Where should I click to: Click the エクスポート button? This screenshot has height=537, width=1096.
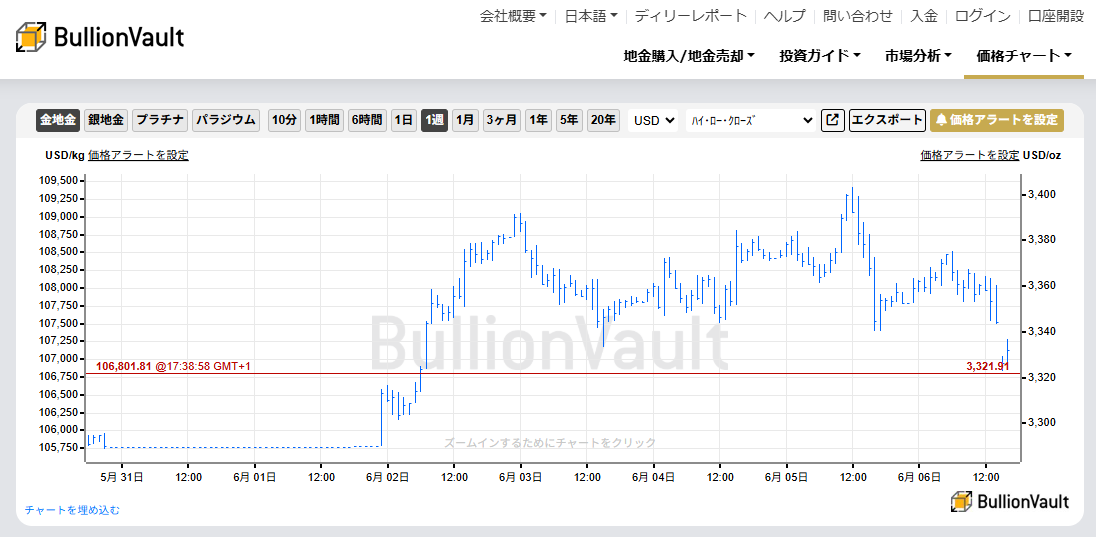[887, 120]
